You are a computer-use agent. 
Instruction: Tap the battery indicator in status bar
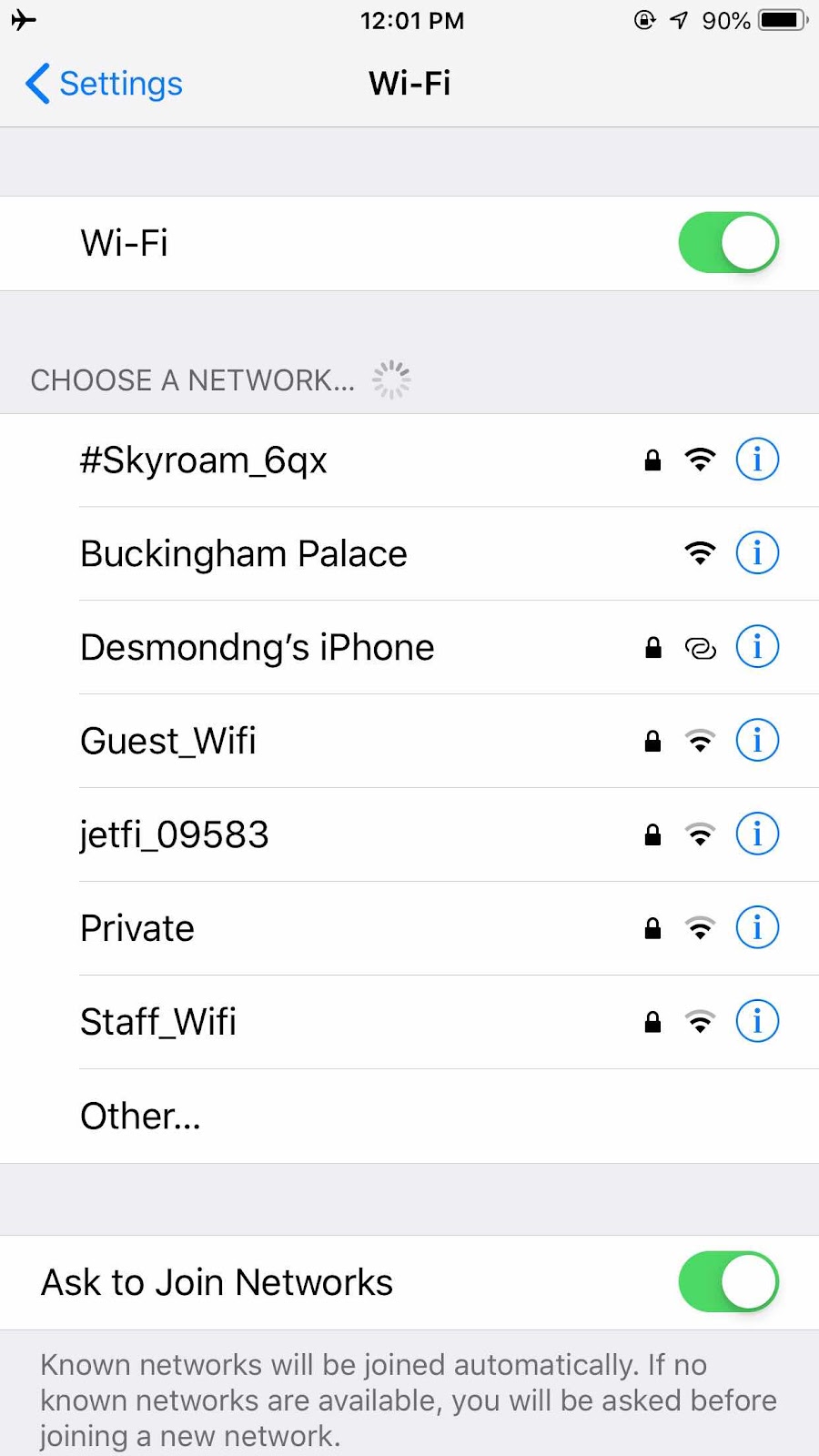click(784, 20)
